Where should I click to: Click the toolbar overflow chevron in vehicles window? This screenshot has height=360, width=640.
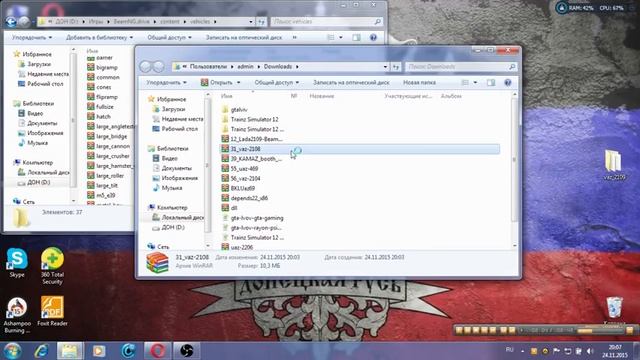point(295,38)
